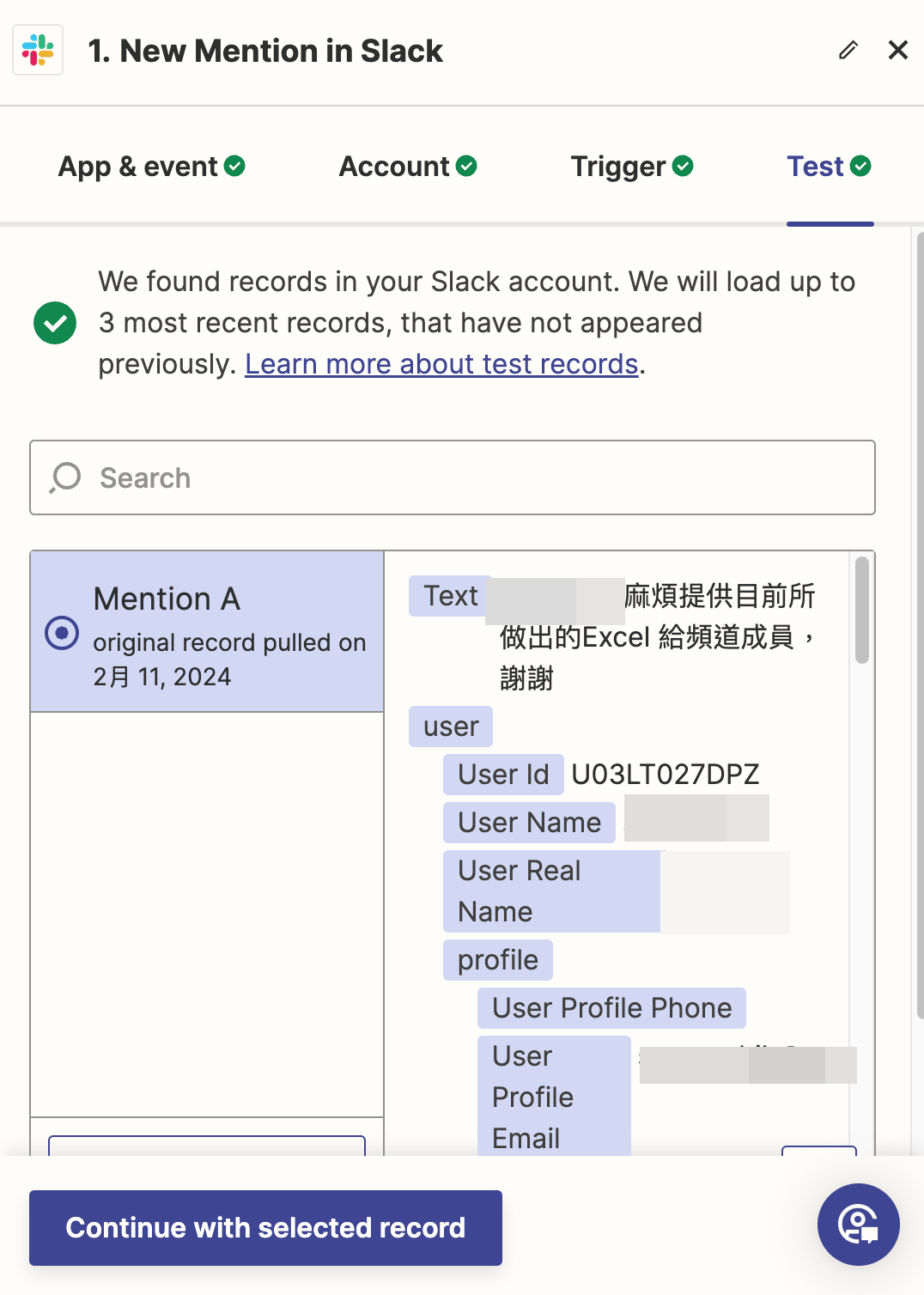This screenshot has height=1295, width=924.
Task: Click the User Profile Email label
Action: (x=555, y=1096)
